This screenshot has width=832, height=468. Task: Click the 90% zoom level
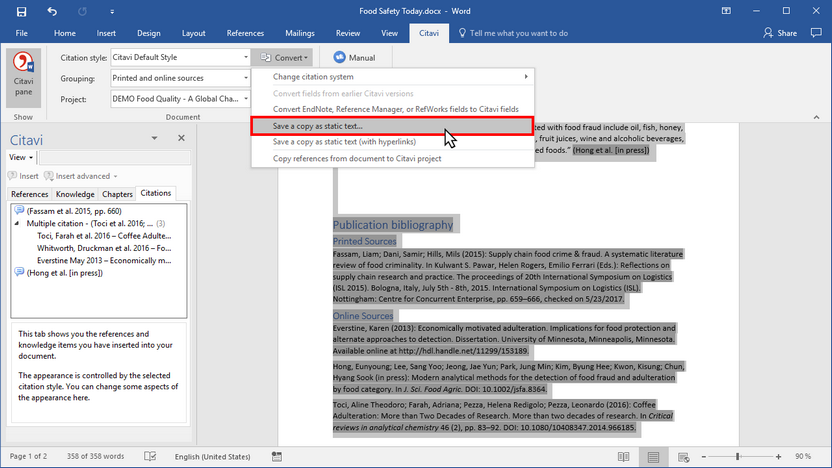803,456
